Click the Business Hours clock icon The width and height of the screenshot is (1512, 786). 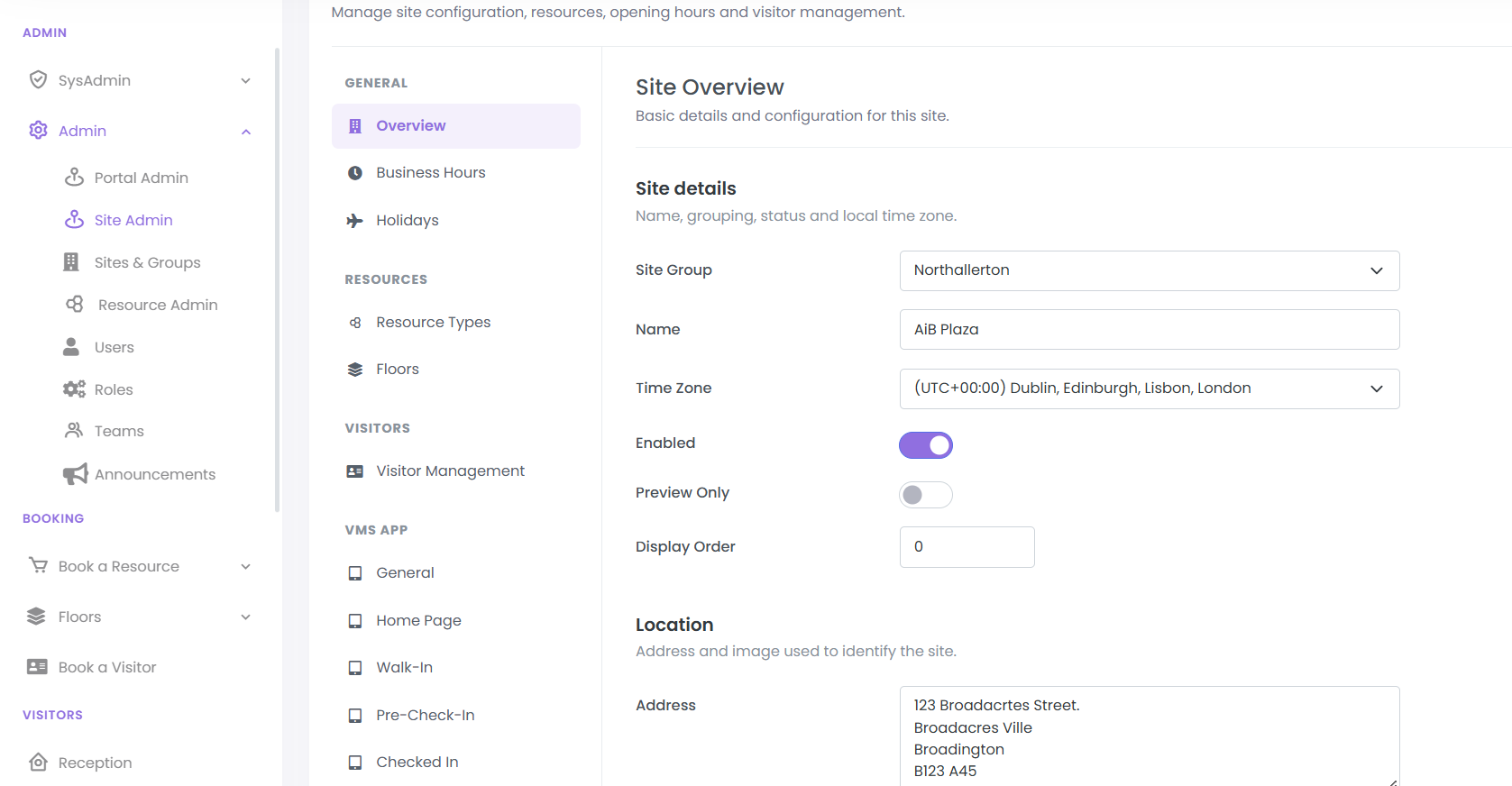click(355, 173)
